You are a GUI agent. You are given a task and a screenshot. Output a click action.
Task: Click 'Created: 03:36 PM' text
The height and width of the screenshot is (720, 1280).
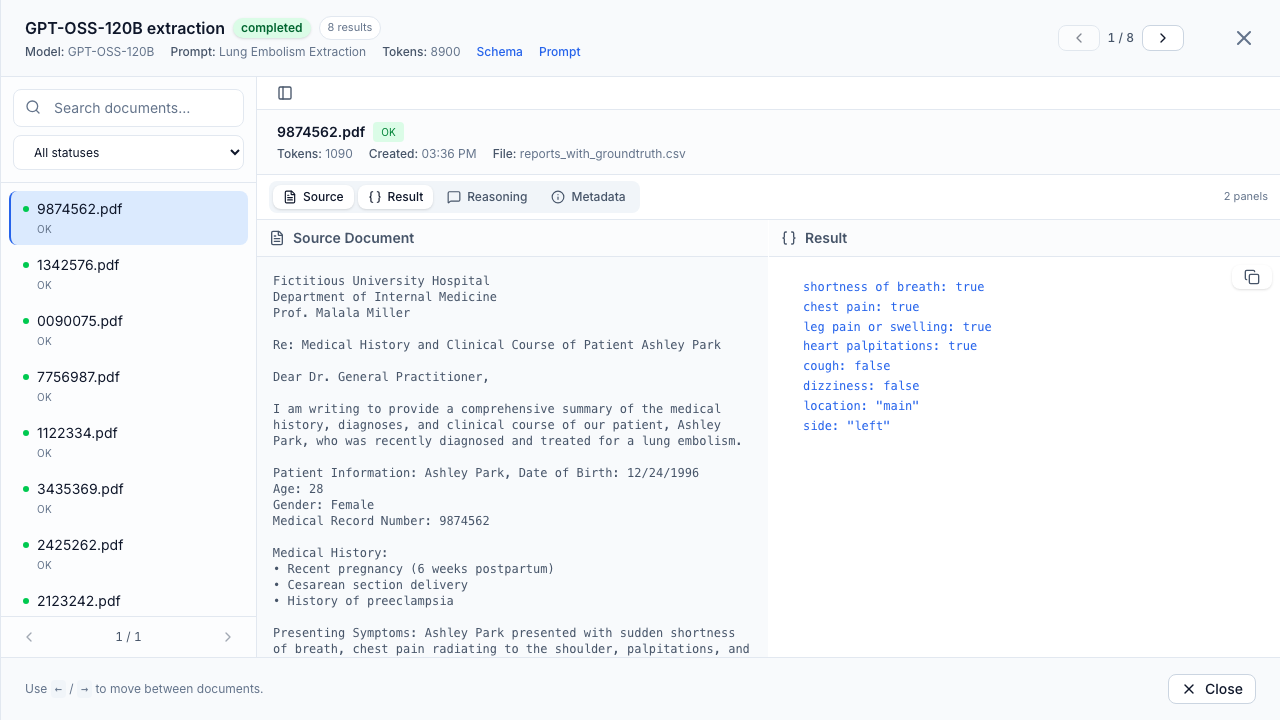[x=422, y=154]
